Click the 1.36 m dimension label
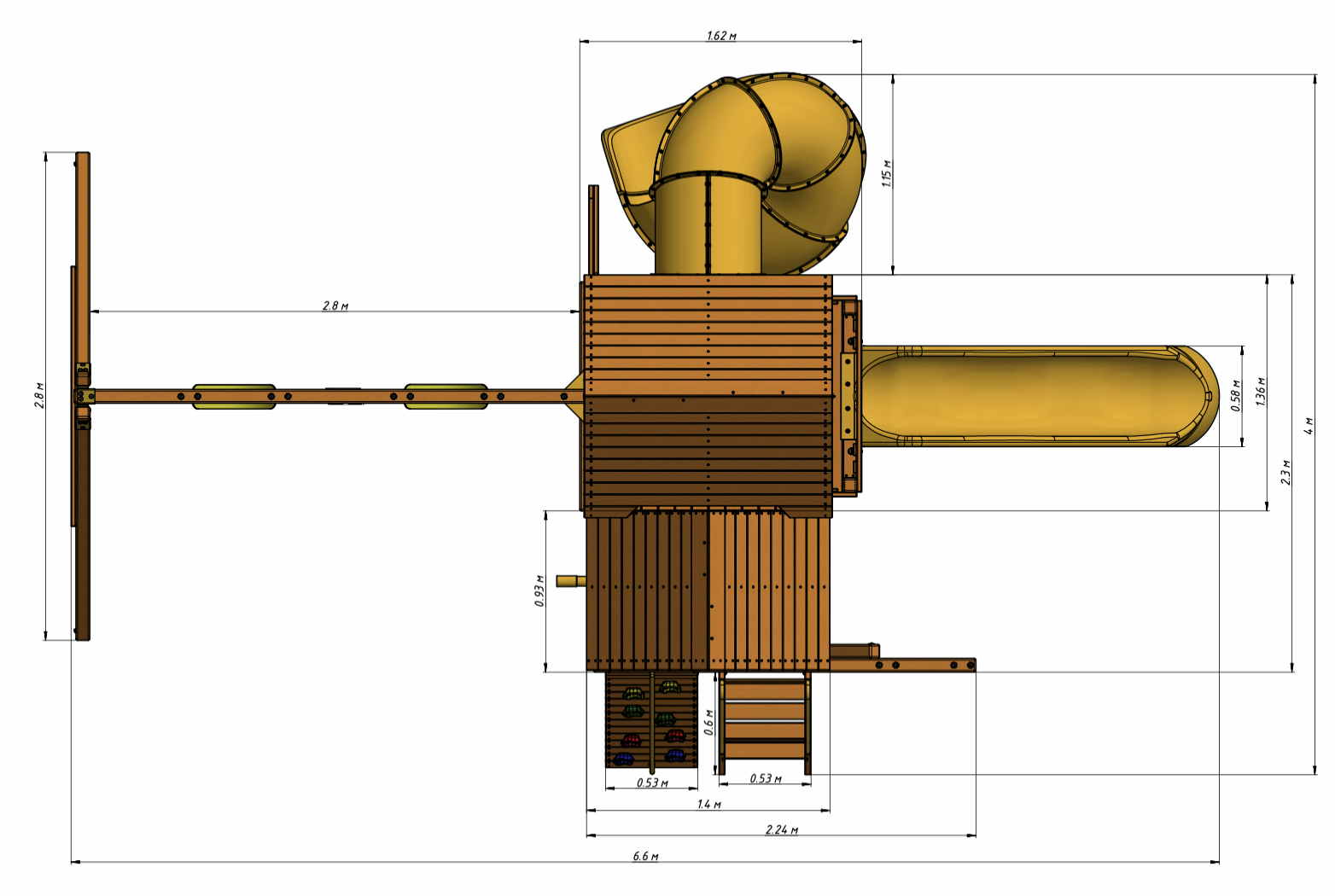This screenshot has width=1335, height=896. tap(1261, 392)
